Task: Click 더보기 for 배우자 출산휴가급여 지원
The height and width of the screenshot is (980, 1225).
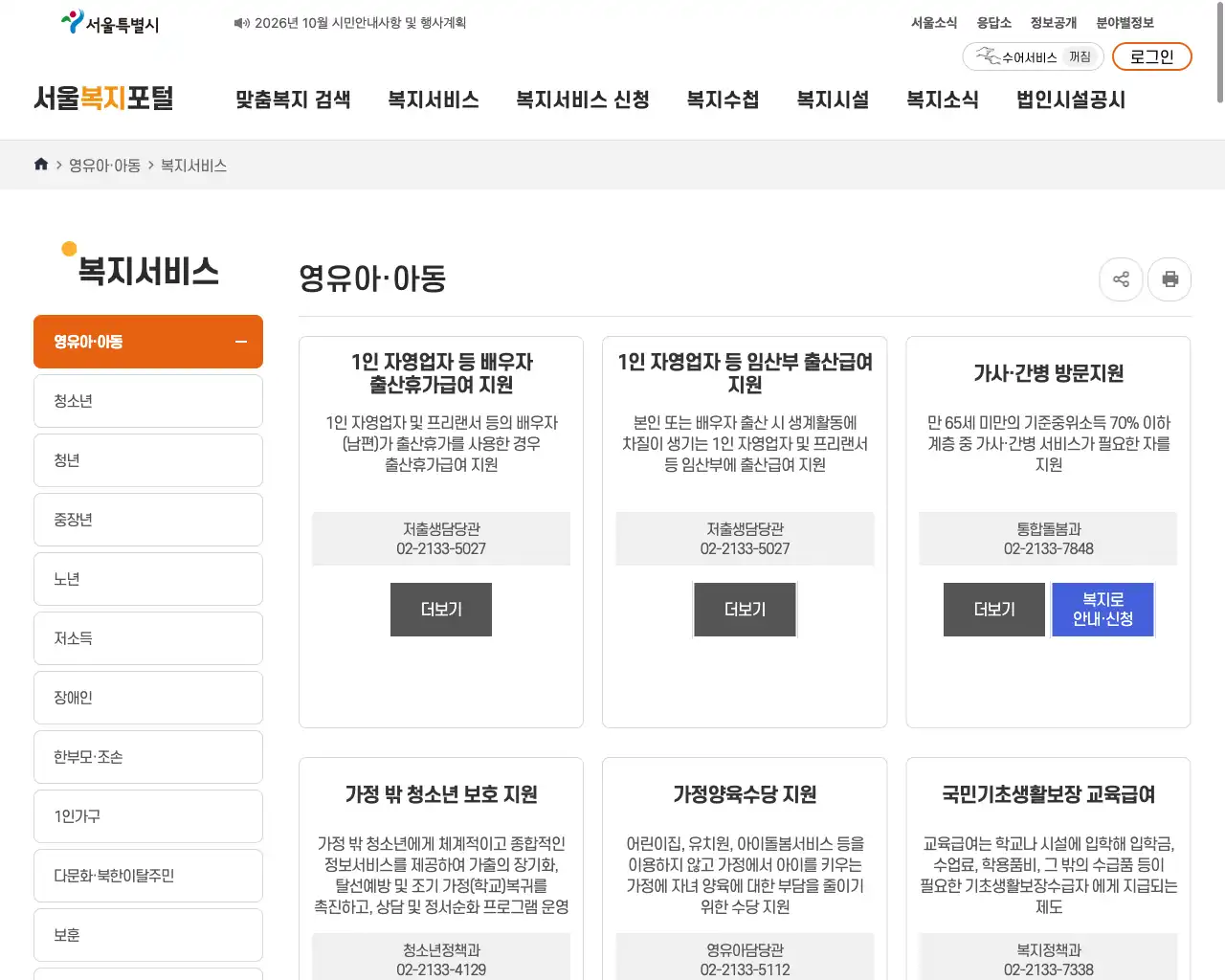Action: (441, 610)
